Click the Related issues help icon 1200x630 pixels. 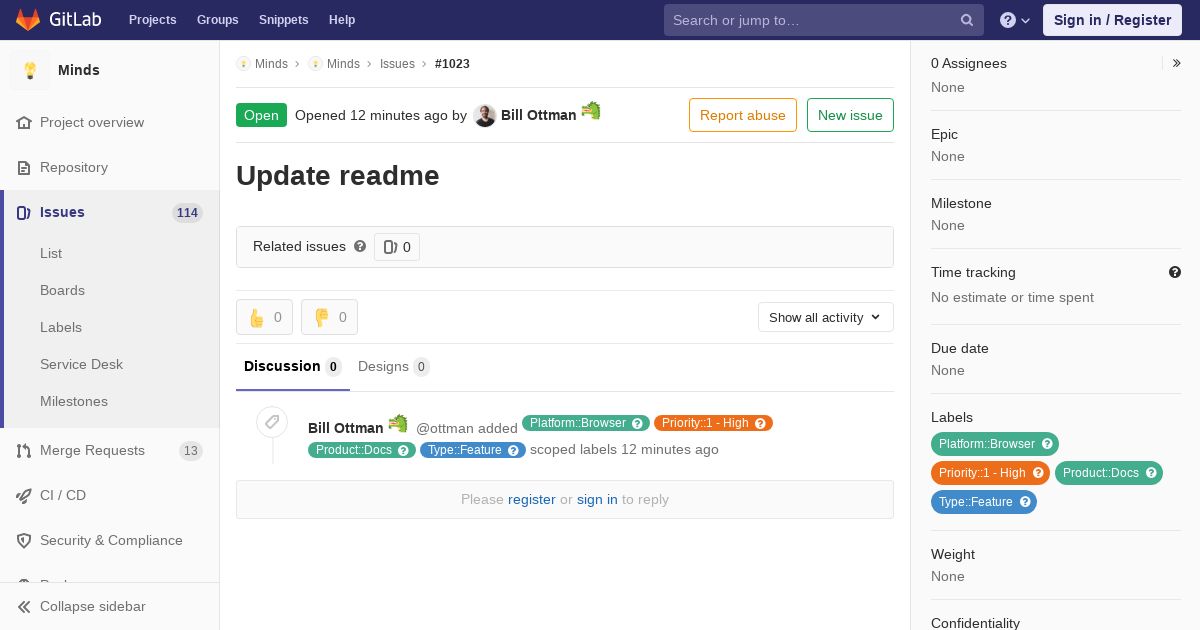click(360, 246)
